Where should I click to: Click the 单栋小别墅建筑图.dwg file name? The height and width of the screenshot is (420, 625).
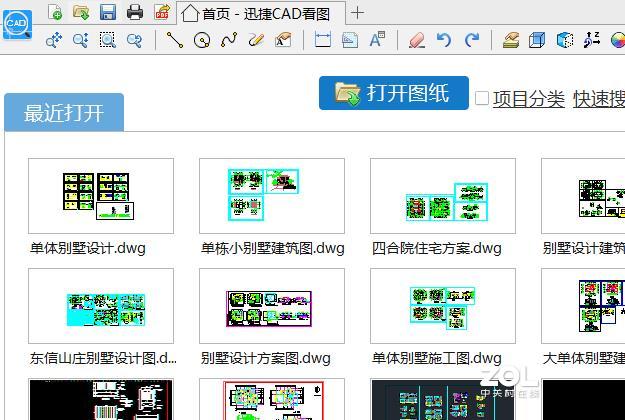273,248
